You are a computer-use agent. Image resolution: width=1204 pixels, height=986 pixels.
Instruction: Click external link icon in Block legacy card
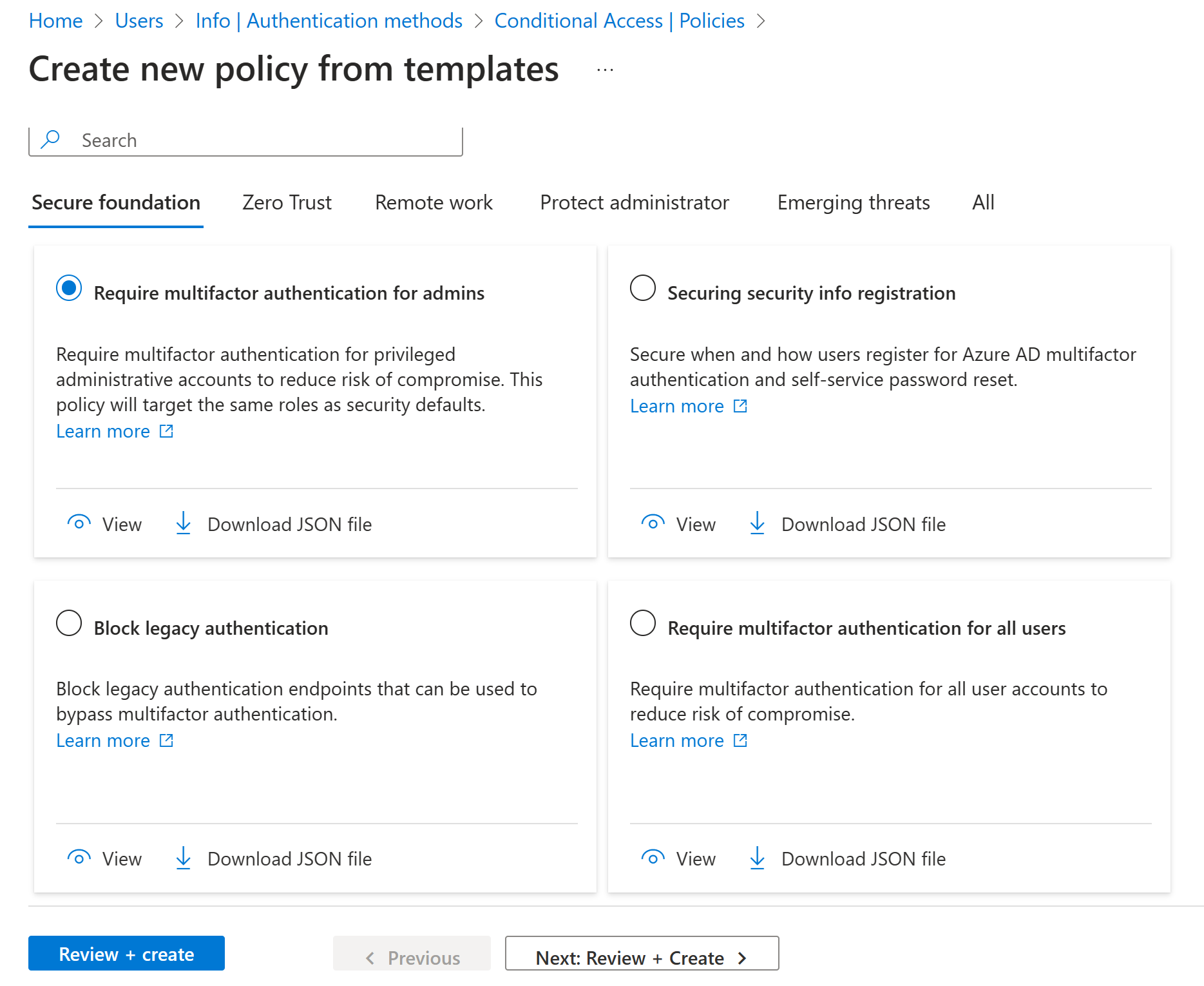click(166, 740)
